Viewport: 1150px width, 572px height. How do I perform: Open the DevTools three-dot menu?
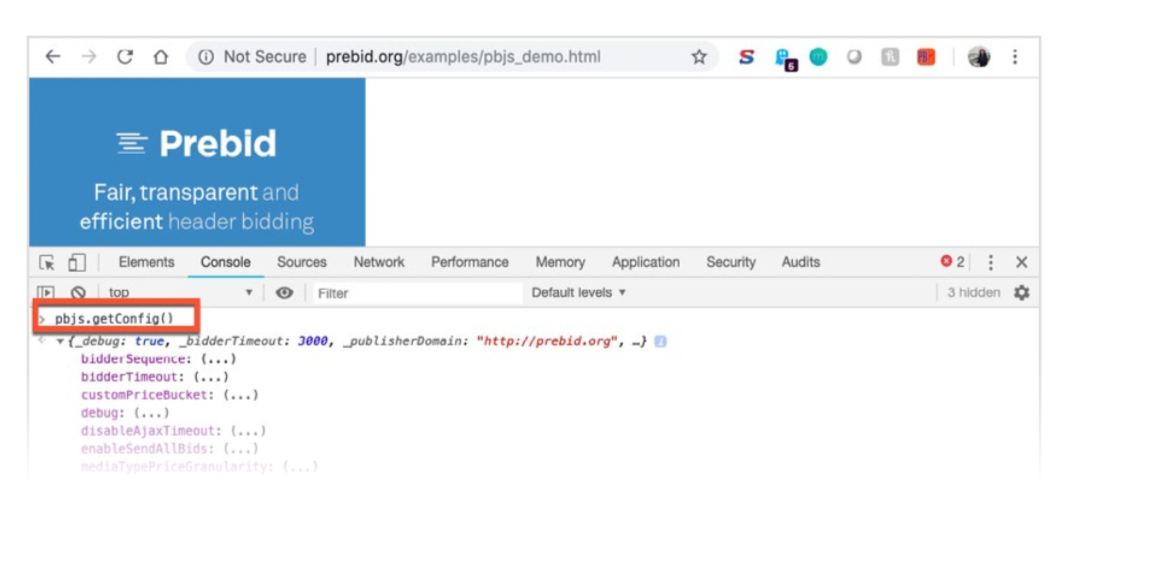pos(990,262)
